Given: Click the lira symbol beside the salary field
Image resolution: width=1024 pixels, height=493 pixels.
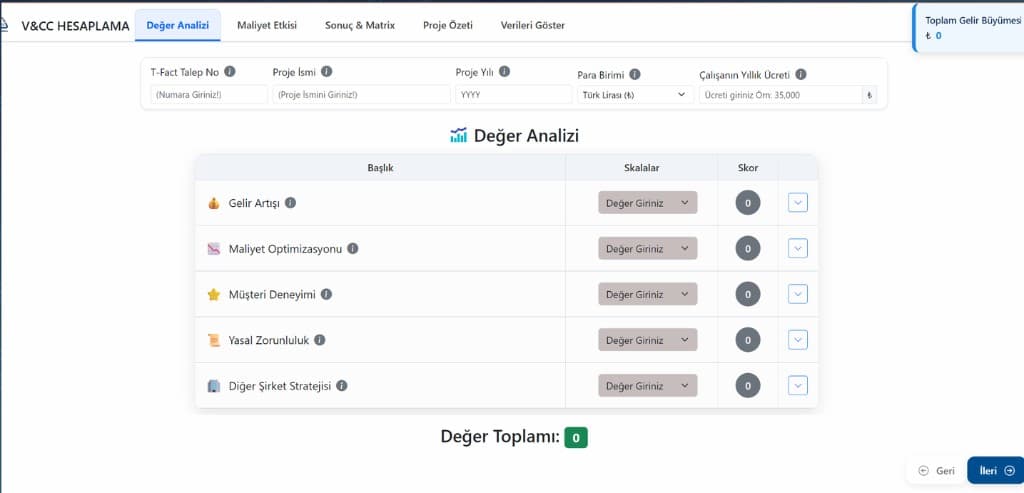Looking at the screenshot, I should (x=869, y=95).
